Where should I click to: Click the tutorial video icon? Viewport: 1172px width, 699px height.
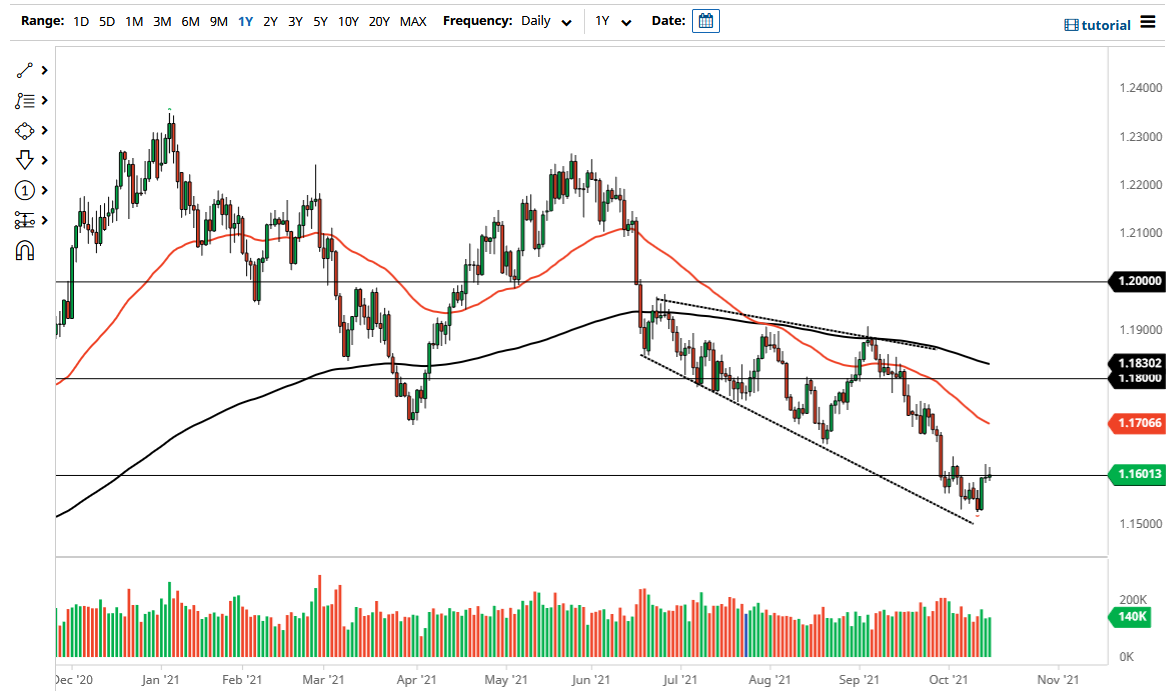pyautogui.click(x=1071, y=25)
